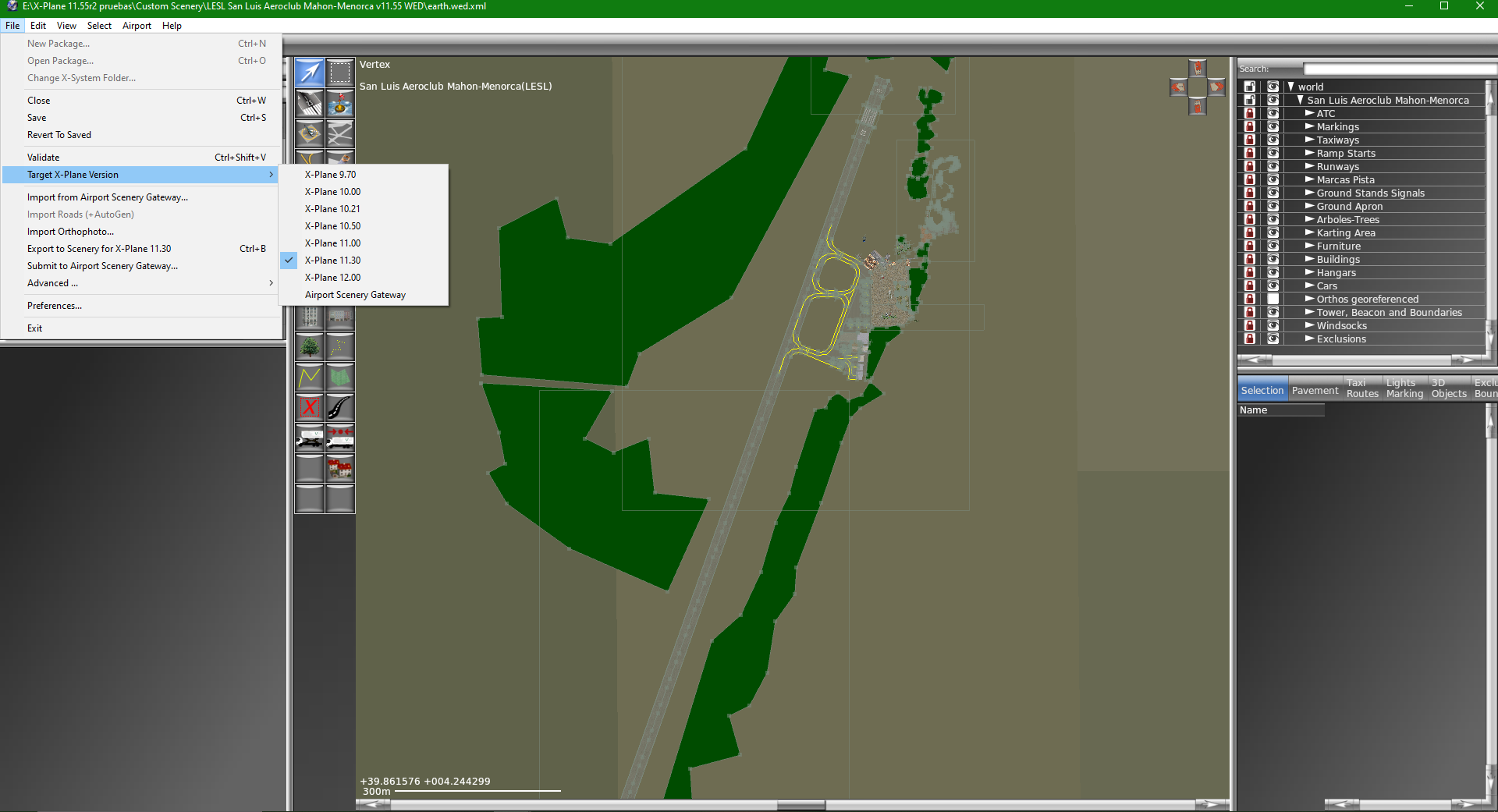Click Save in the File menu
1498x812 pixels.
click(x=140, y=118)
